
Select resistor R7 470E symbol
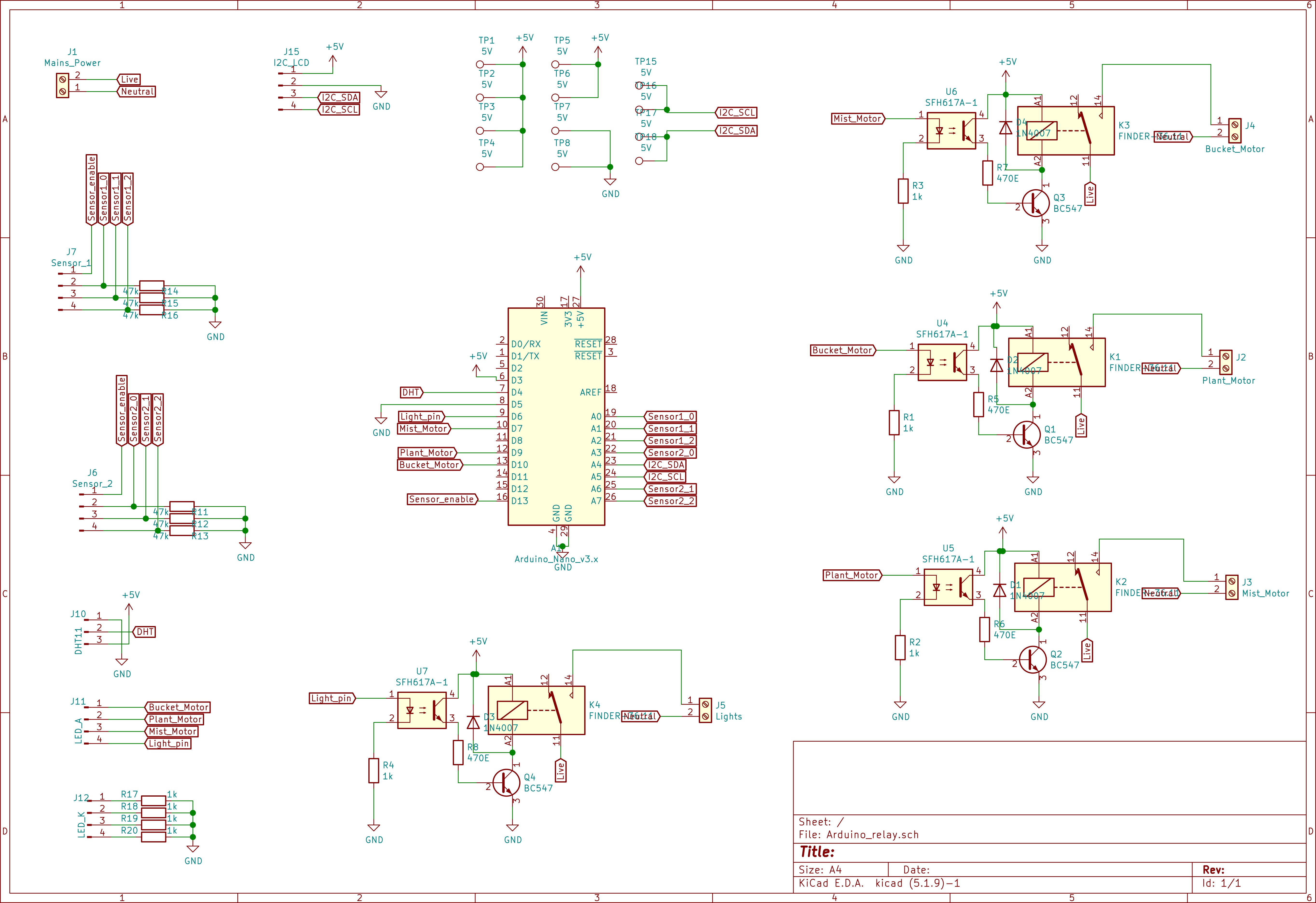[x=988, y=173]
